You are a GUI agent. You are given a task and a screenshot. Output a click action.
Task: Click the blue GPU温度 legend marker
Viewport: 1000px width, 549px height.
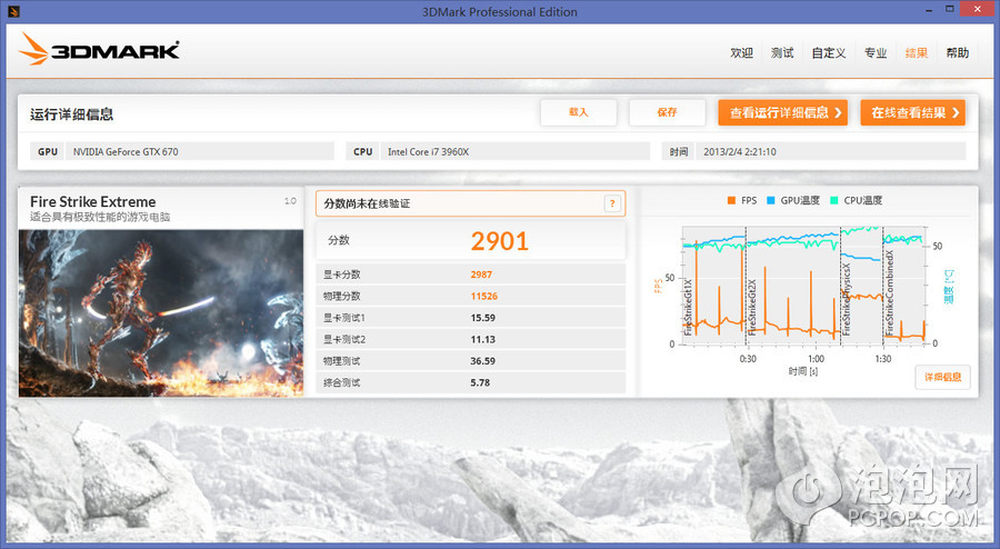[770, 200]
